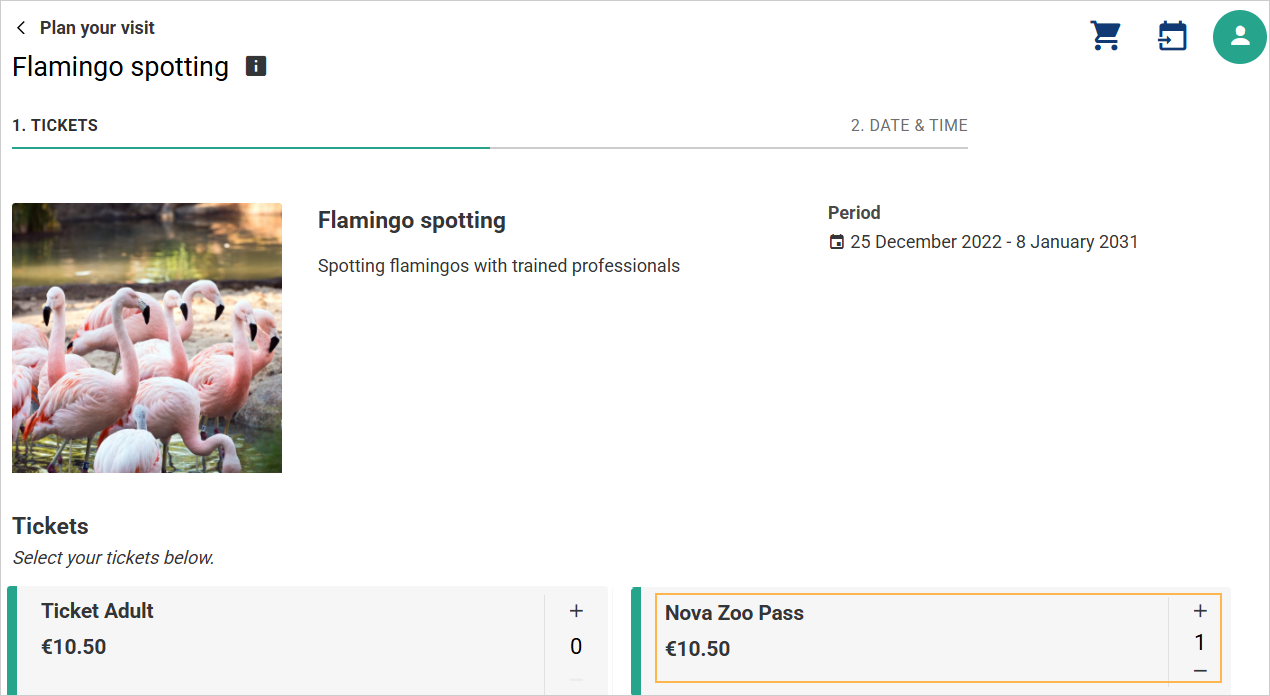The height and width of the screenshot is (696, 1270).
Task: Go back via Plan your visit link
Action: [x=97, y=28]
